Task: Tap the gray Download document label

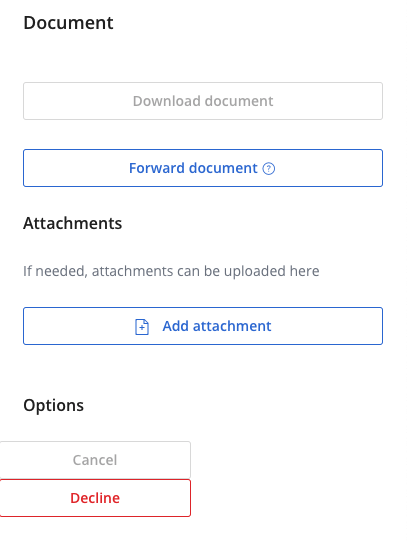Action: (x=203, y=101)
